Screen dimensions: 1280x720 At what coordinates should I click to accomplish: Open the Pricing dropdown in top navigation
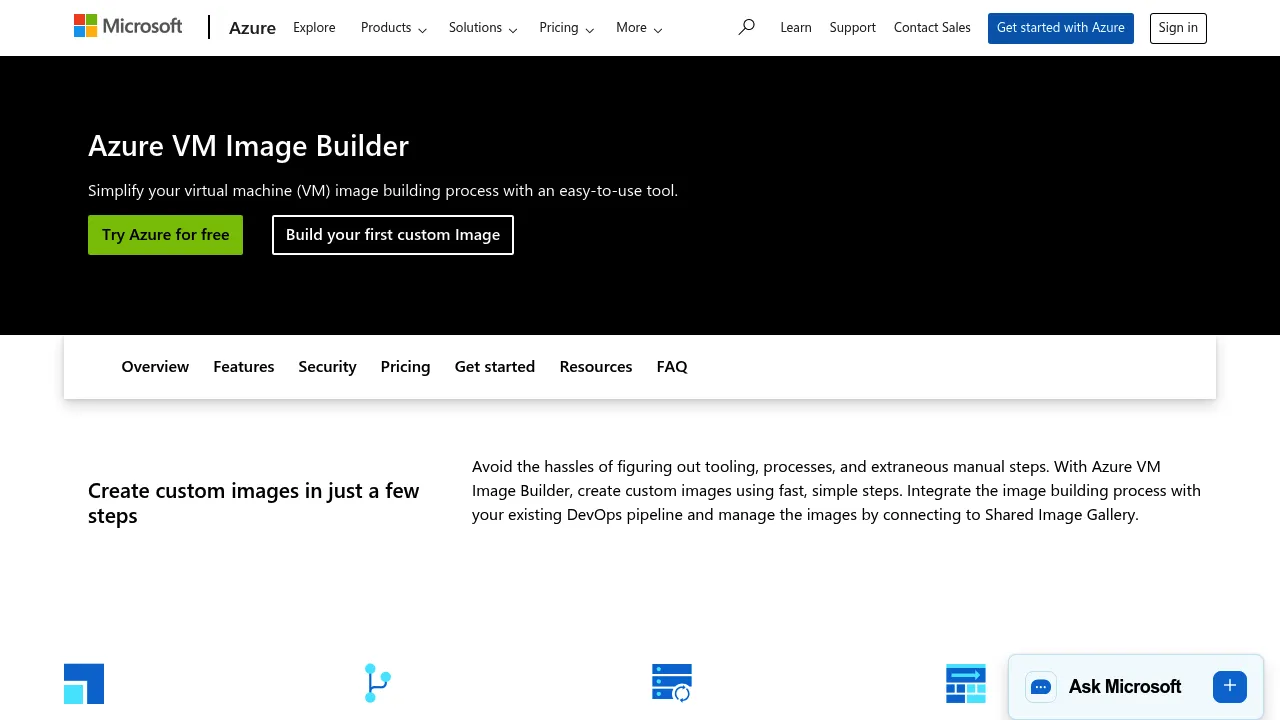click(567, 28)
